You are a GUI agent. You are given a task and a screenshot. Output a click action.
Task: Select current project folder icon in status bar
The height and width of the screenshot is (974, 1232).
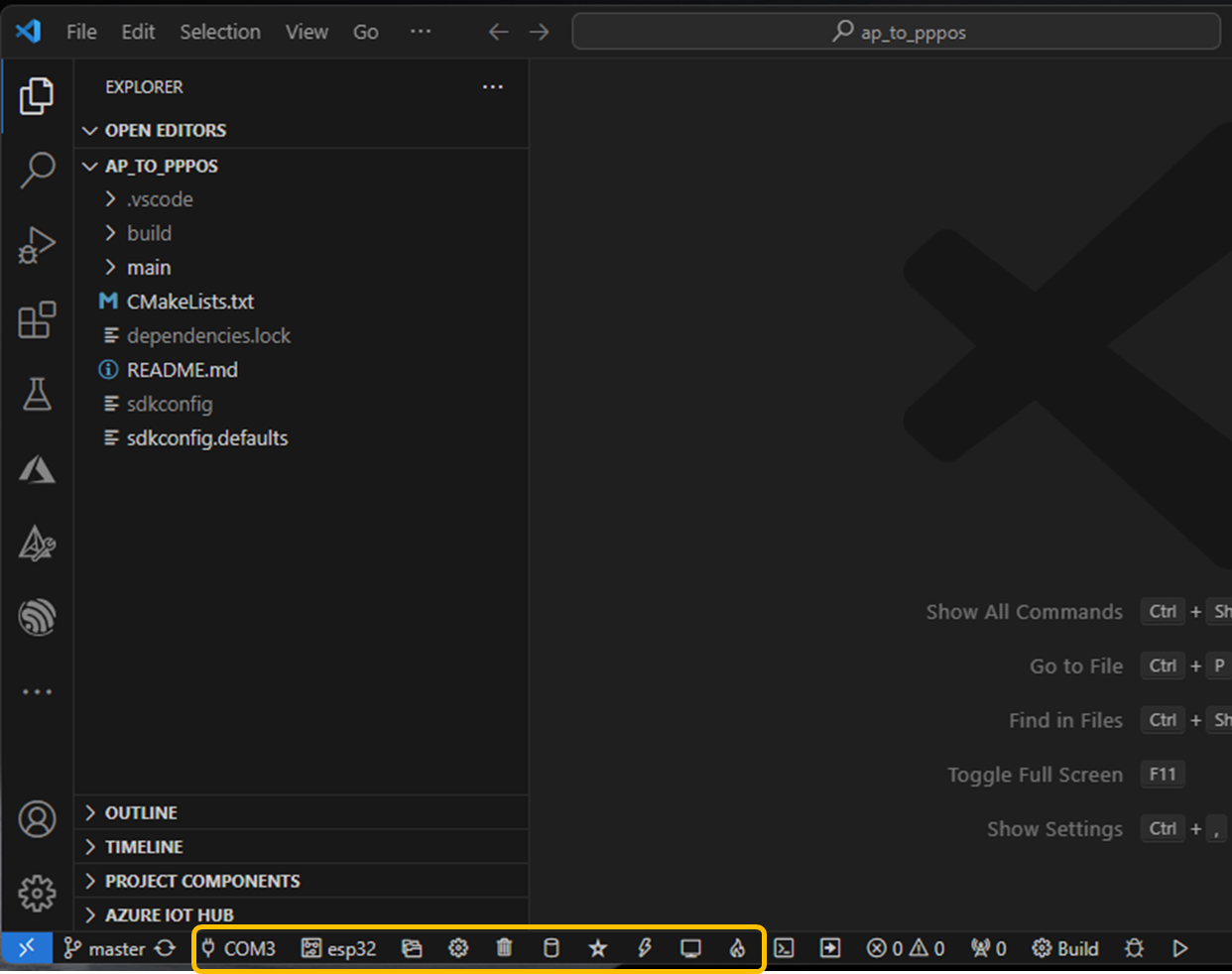click(x=412, y=948)
